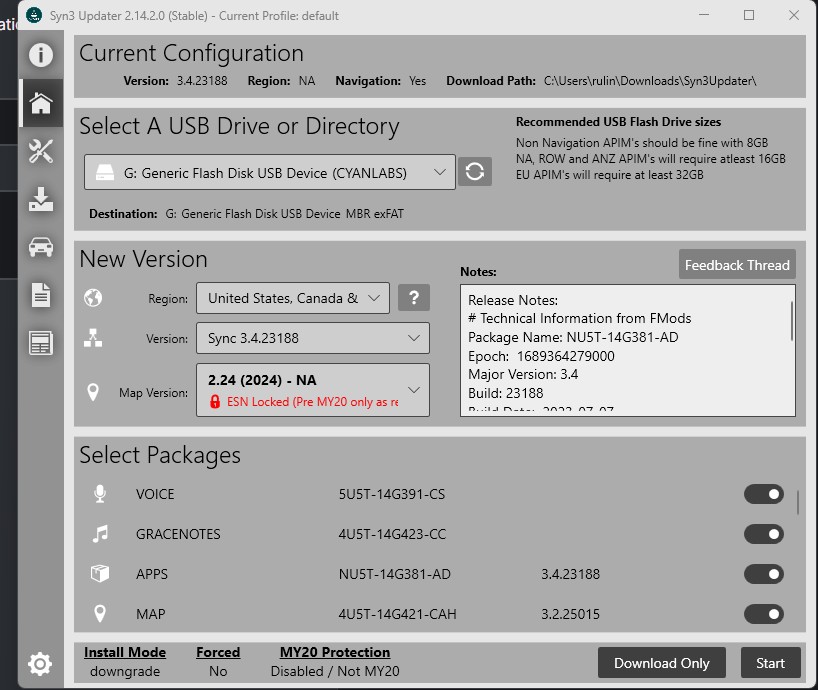Screen dimensions: 818x690
Task: Click the Feedback Thread button
Action: 737,265
